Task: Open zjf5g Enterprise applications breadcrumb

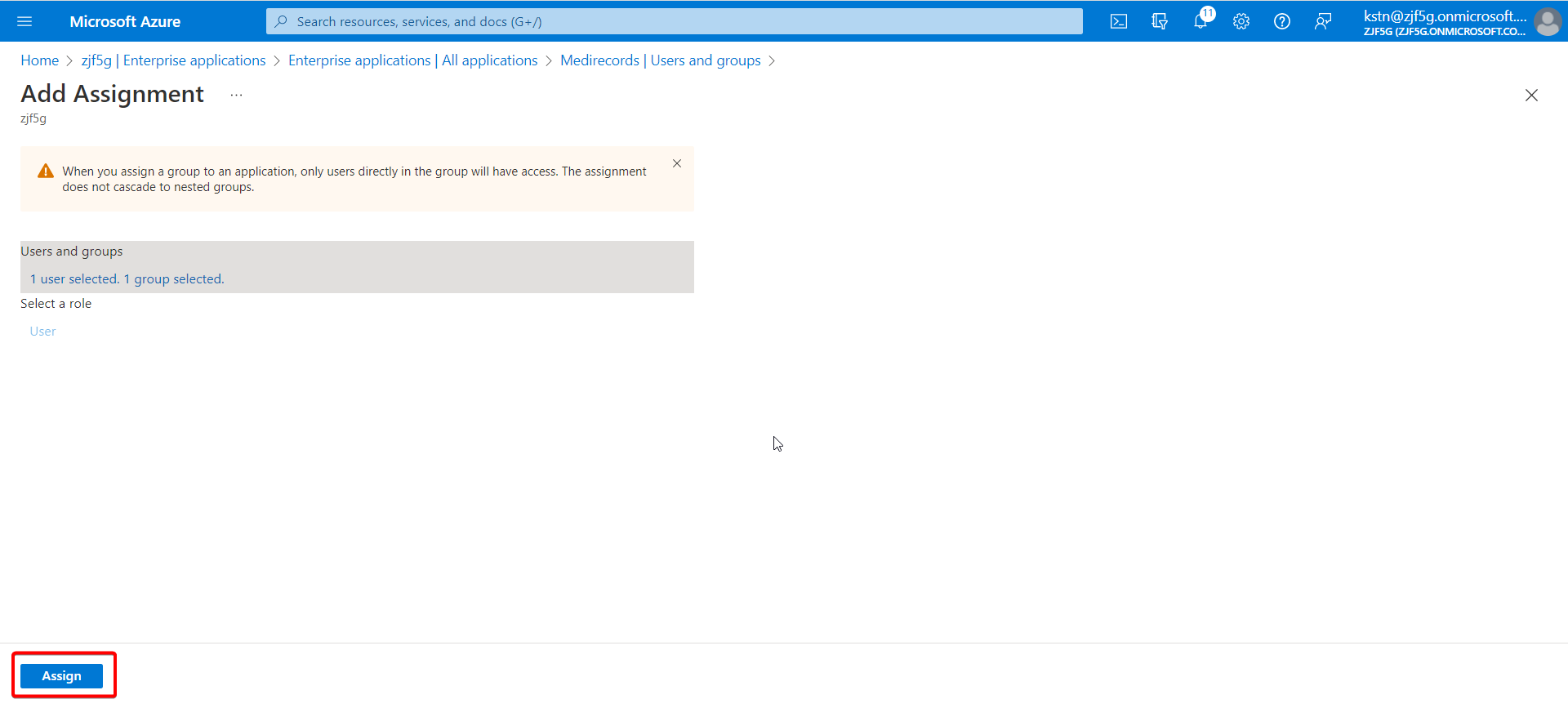Action: click(173, 60)
